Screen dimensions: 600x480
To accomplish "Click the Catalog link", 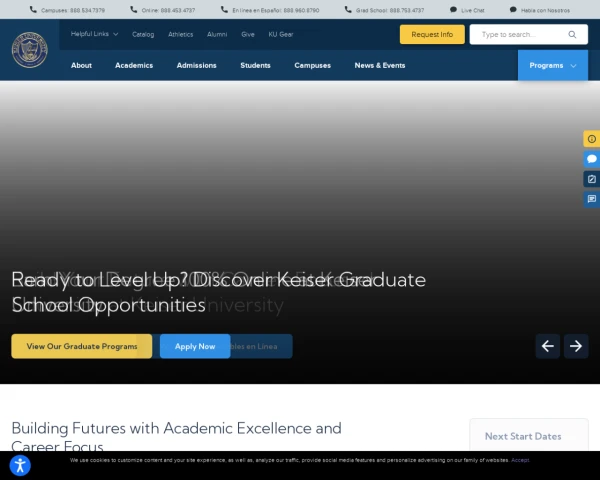I will point(143,34).
